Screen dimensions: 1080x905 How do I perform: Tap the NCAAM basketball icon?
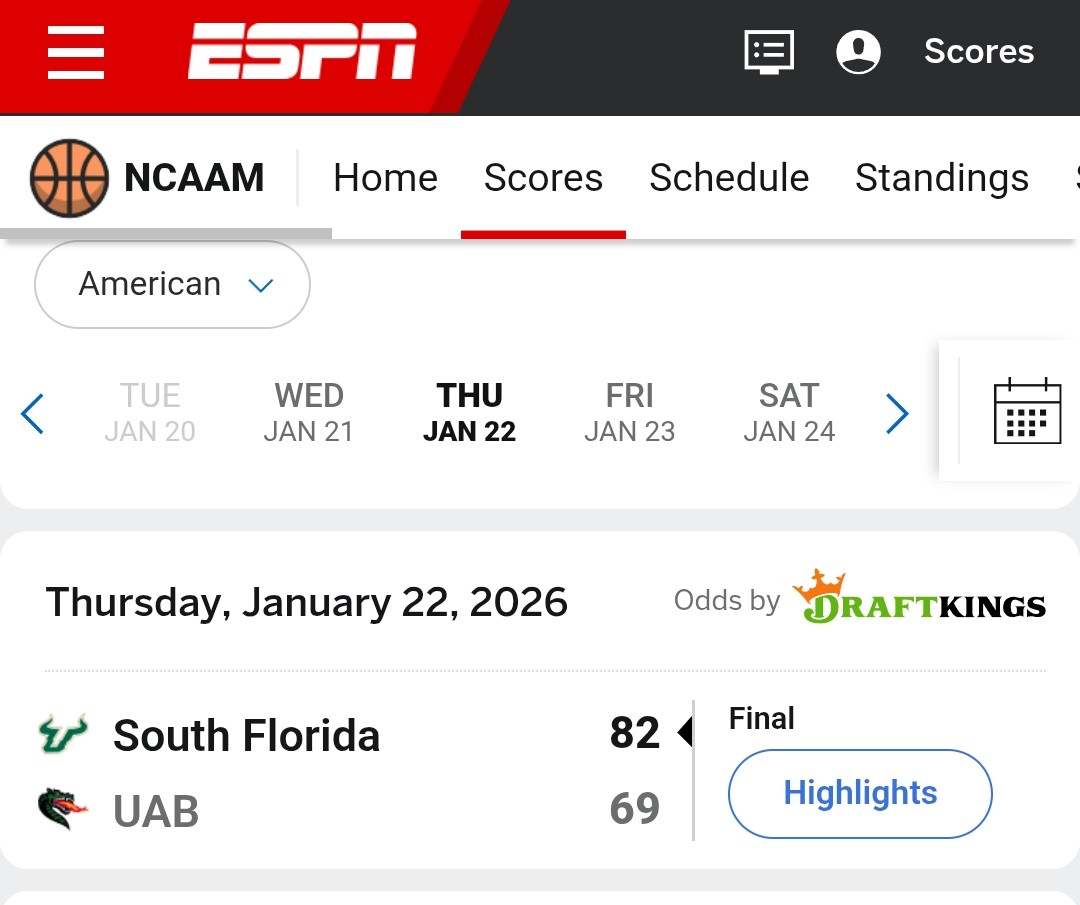68,178
